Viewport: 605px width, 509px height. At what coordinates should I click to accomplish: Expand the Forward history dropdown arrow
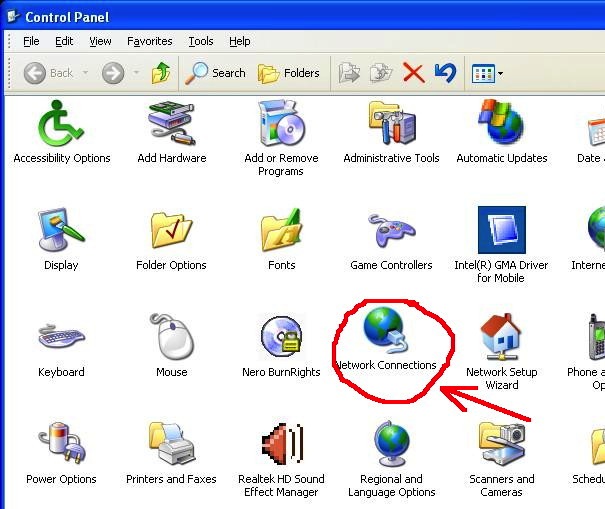(135, 73)
